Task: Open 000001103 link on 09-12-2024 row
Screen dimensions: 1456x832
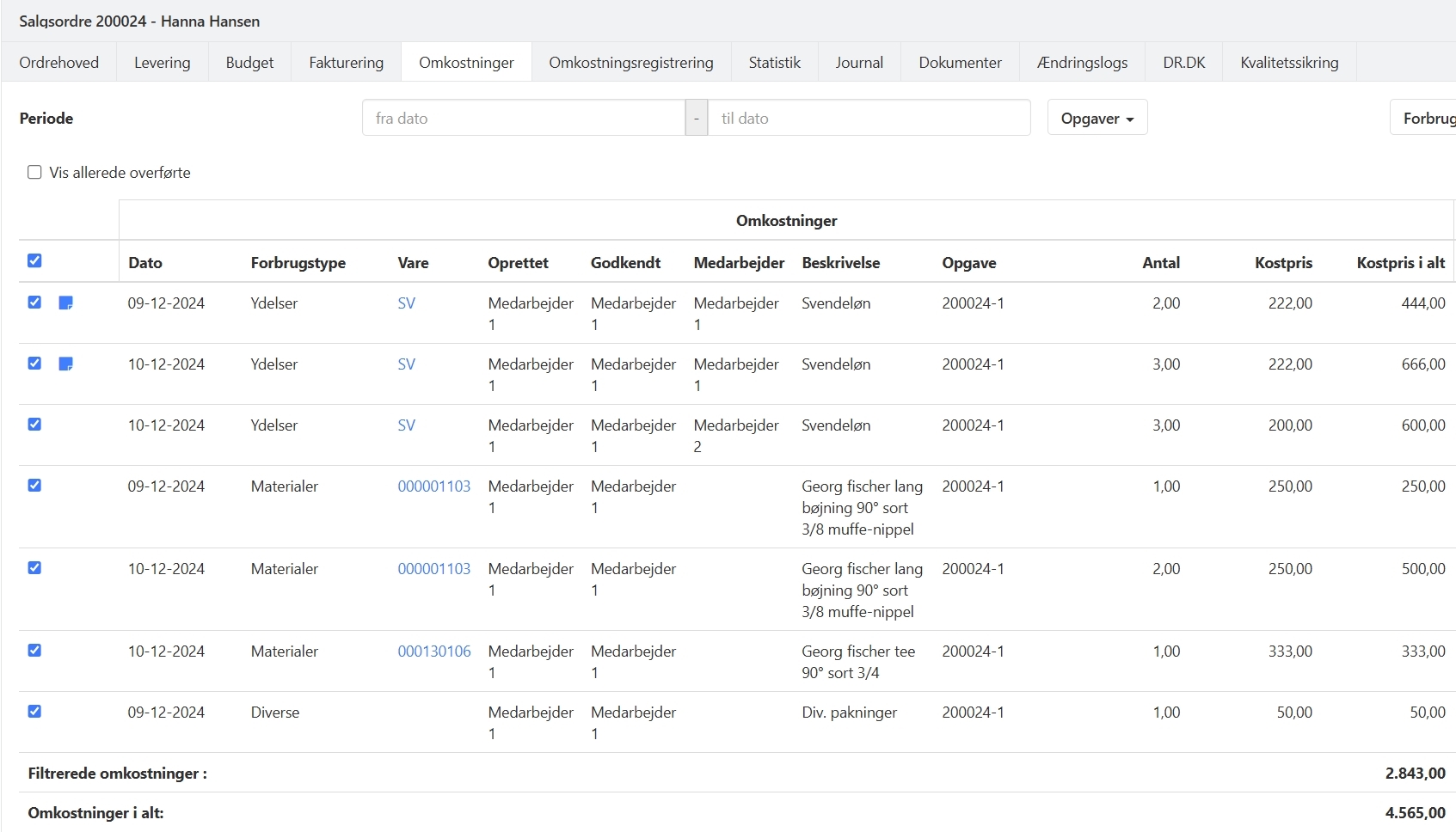Action: point(433,486)
